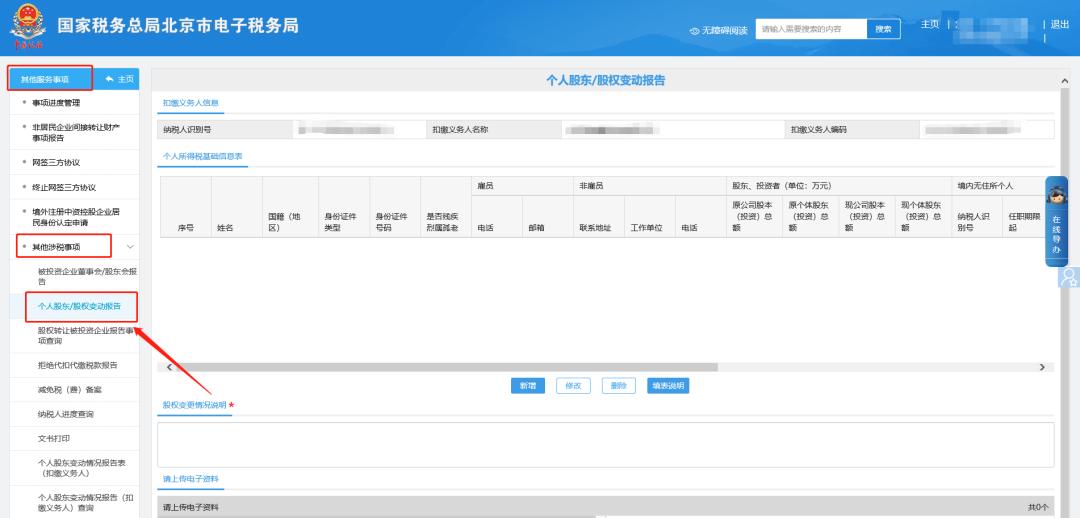The width and height of the screenshot is (1080, 518).
Task: Open 填表说明 instructions
Action: 666,386
